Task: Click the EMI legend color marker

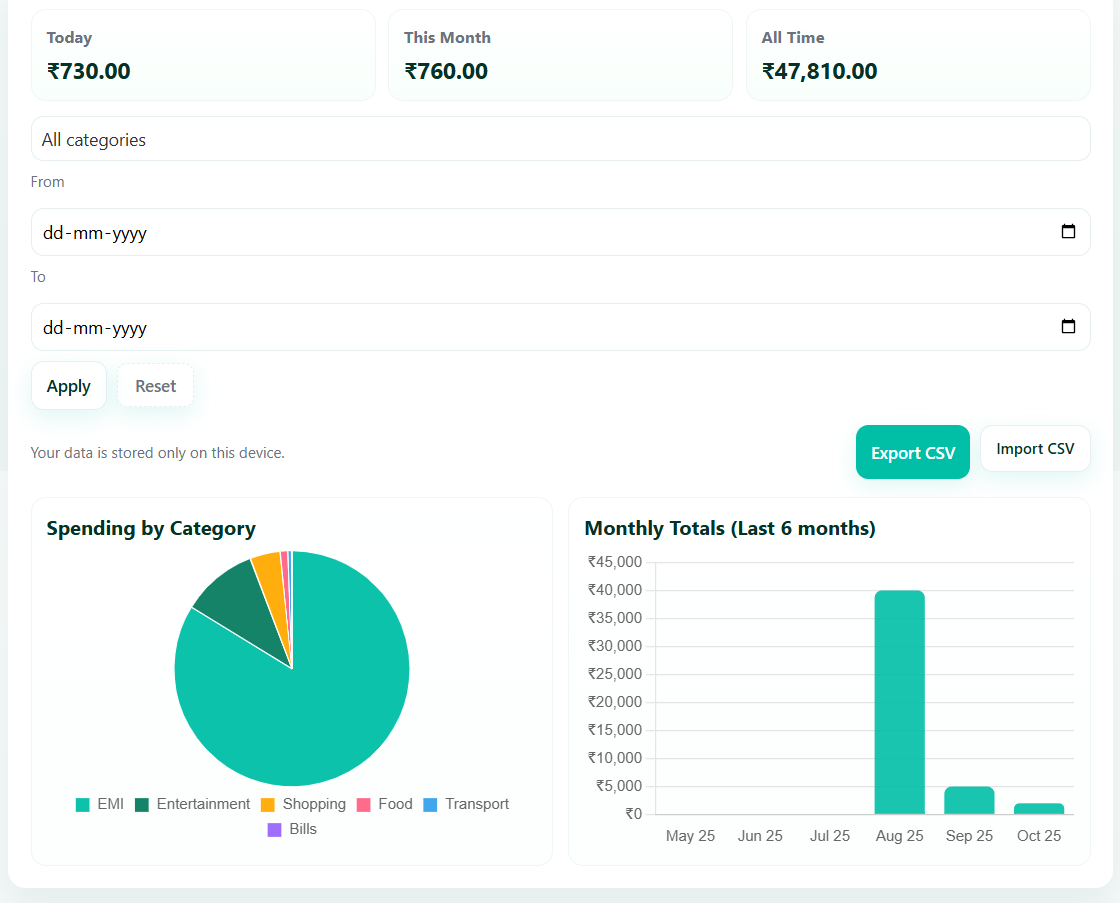Action: click(x=83, y=804)
